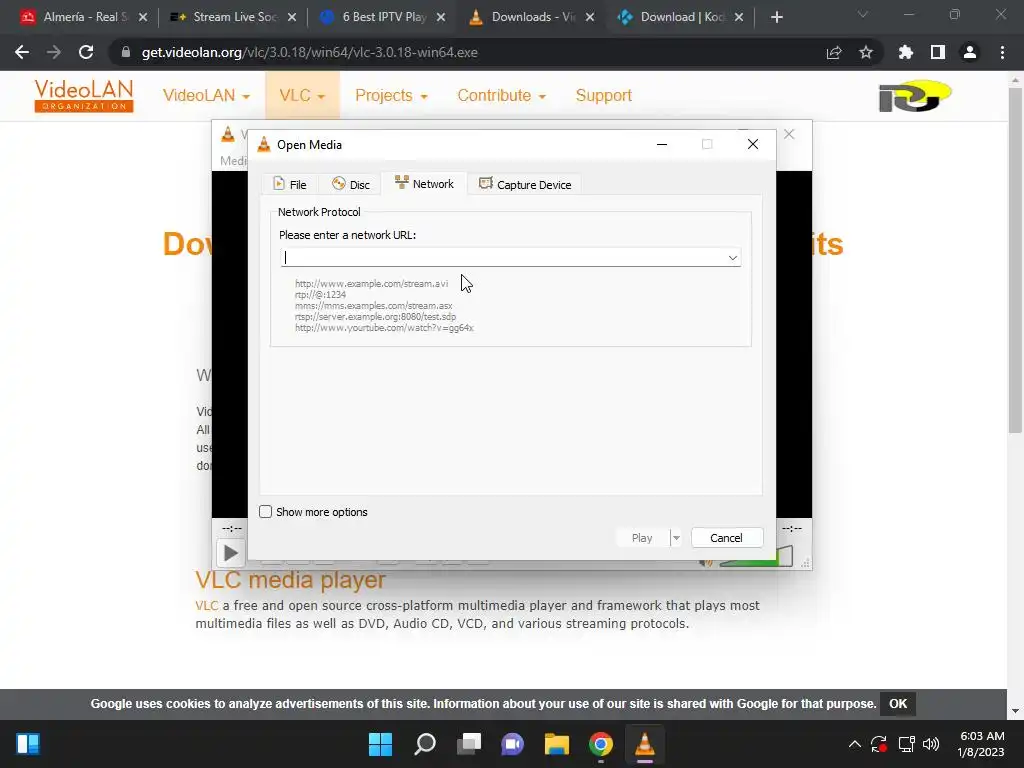The height and width of the screenshot is (768, 1024).
Task: Click the VLC link in the description paragraph
Action: coord(206,605)
